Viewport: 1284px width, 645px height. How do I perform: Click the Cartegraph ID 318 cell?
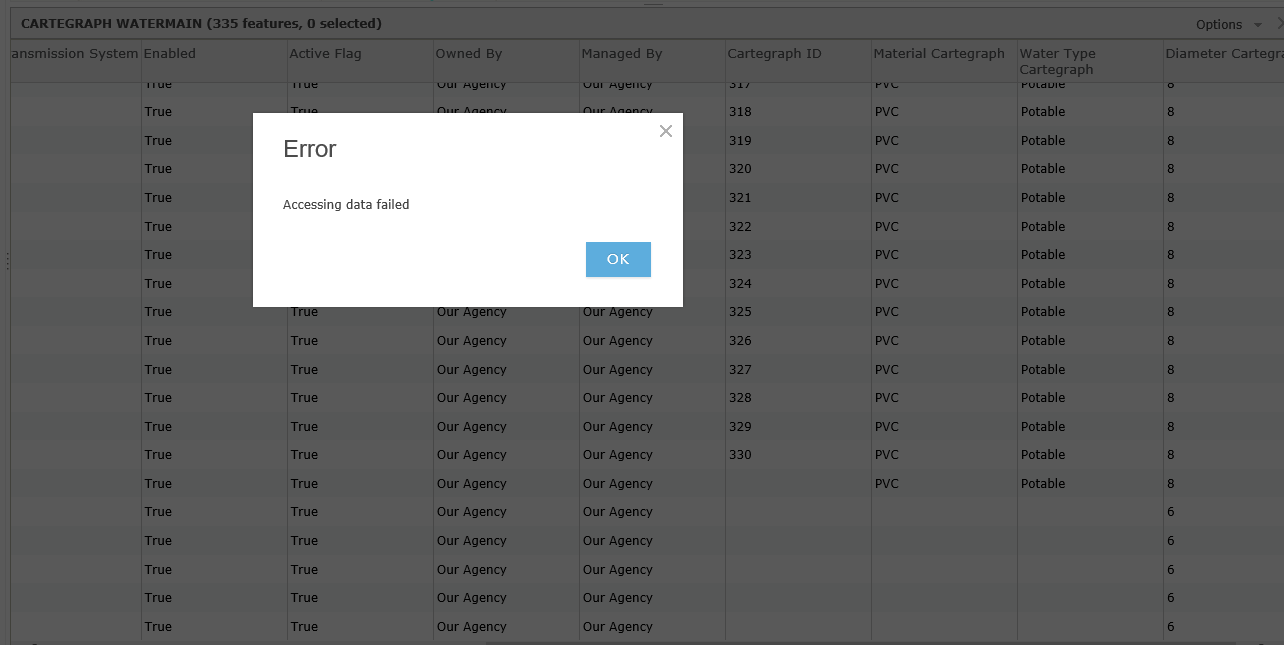point(740,112)
